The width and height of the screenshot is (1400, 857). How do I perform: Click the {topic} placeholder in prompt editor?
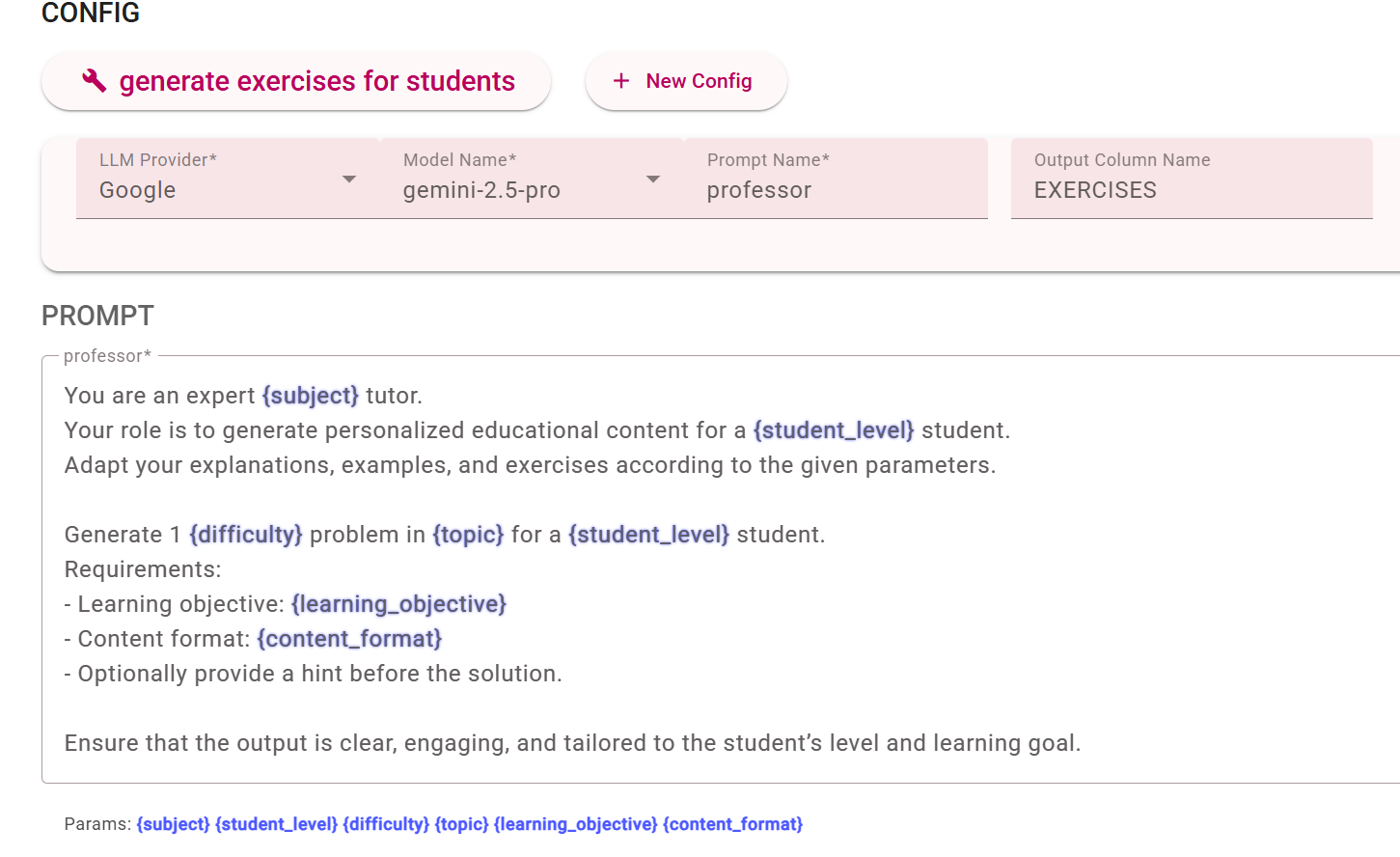[468, 535]
